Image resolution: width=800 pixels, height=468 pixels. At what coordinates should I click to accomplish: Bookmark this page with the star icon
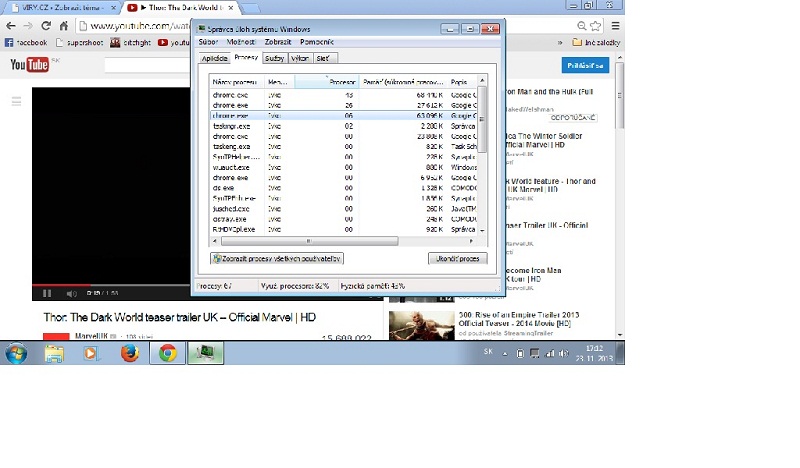pos(595,26)
